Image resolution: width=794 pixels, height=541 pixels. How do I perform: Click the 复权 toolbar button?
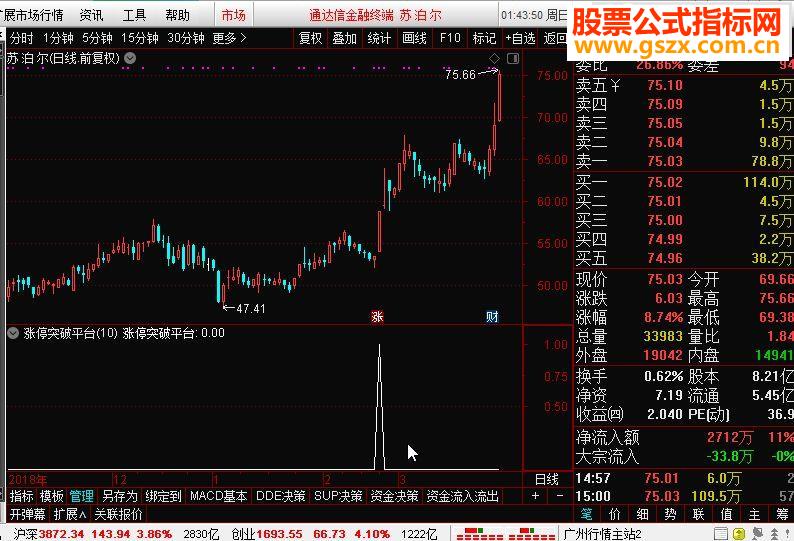tap(310, 38)
